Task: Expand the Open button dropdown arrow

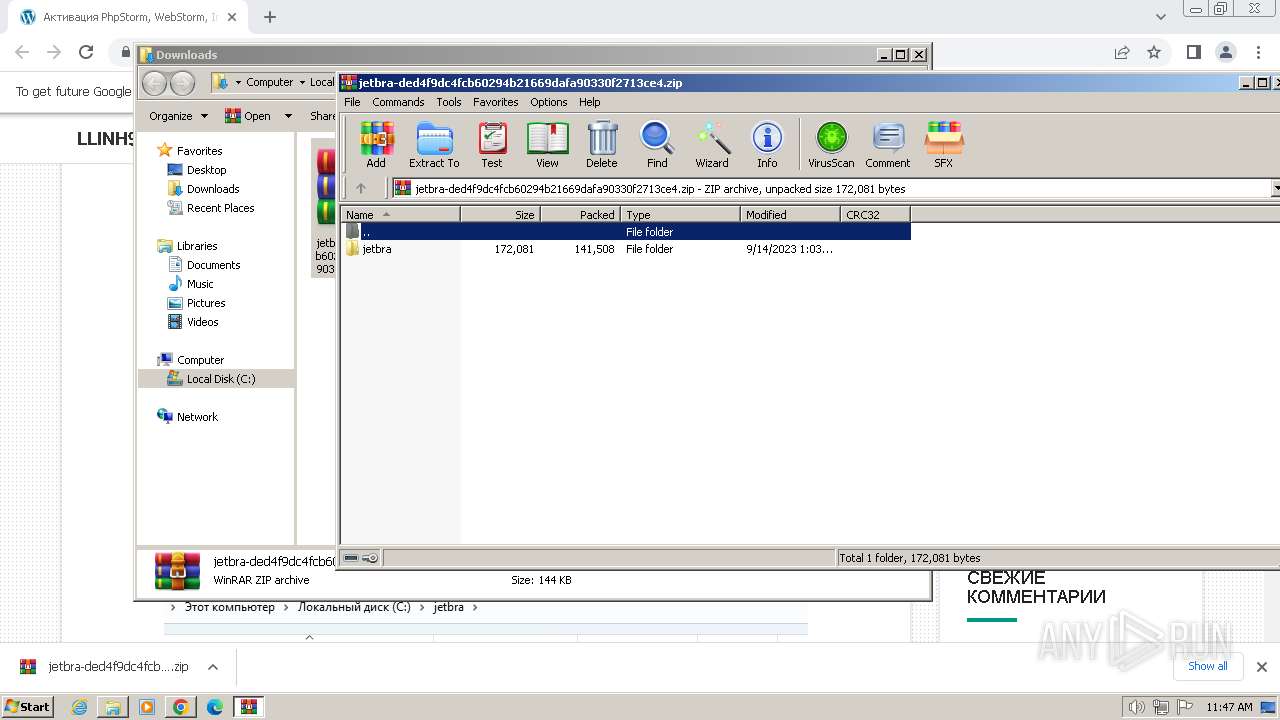Action: click(288, 116)
